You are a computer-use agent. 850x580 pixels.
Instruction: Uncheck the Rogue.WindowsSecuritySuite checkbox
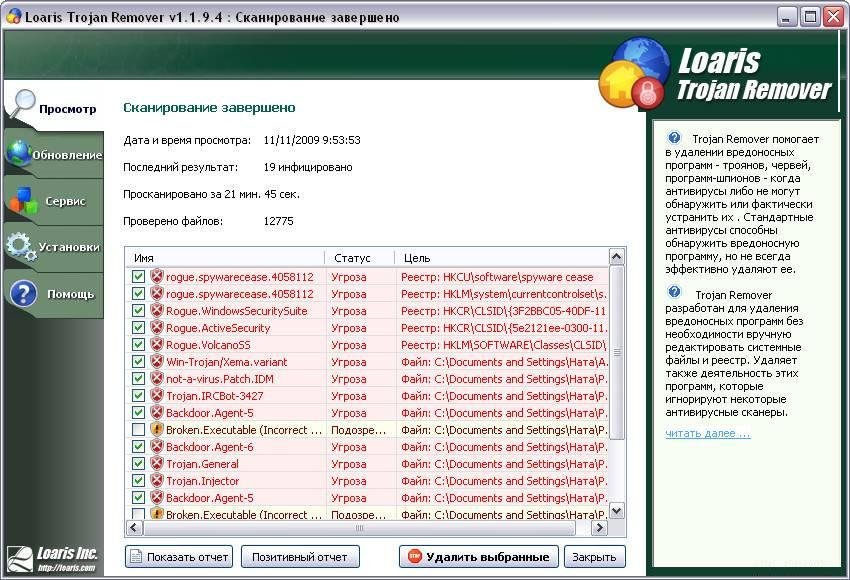point(138,311)
